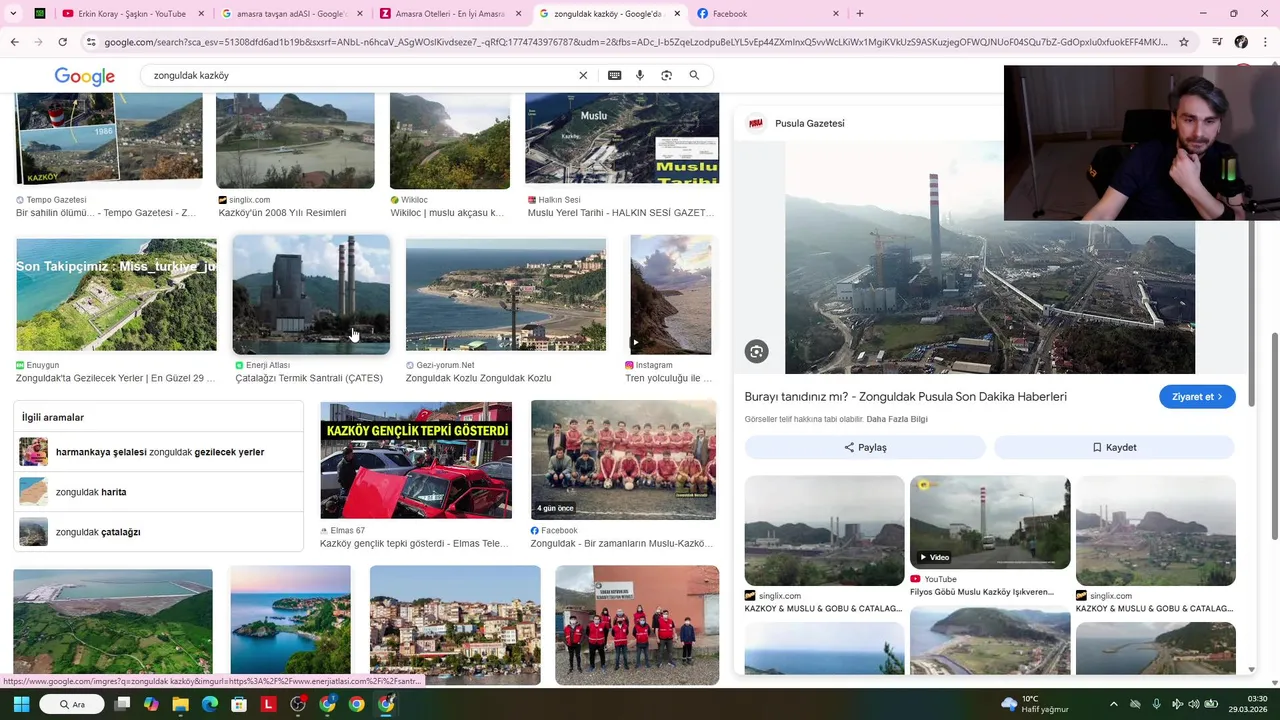Open Tempo Gazetesi Bir sahilin ölümü result

point(106,213)
